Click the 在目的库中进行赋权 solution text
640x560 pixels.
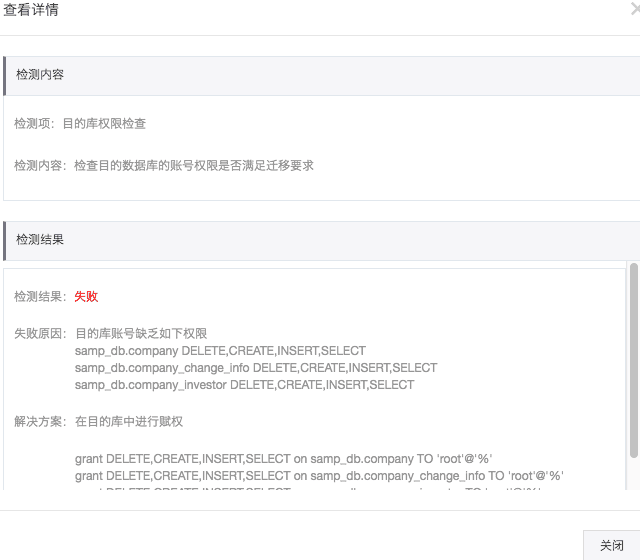(129, 421)
